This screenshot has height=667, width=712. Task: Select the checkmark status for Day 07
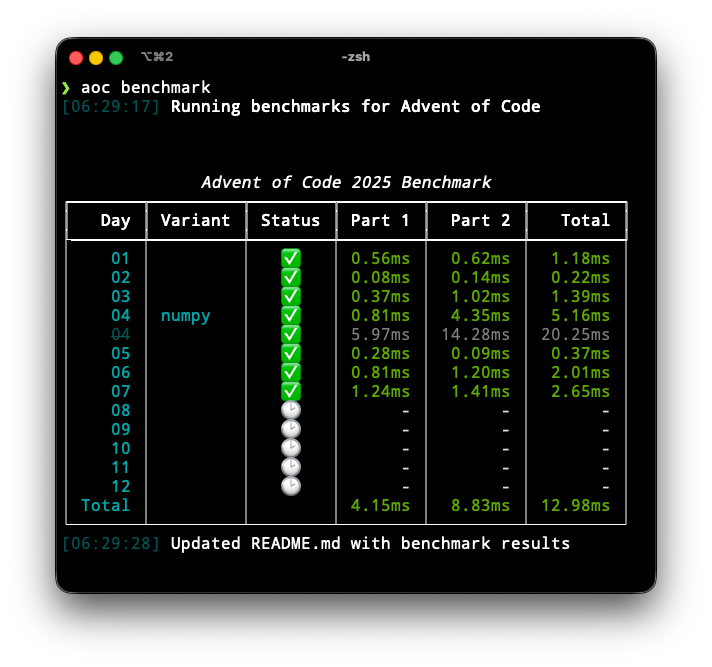[x=291, y=391]
